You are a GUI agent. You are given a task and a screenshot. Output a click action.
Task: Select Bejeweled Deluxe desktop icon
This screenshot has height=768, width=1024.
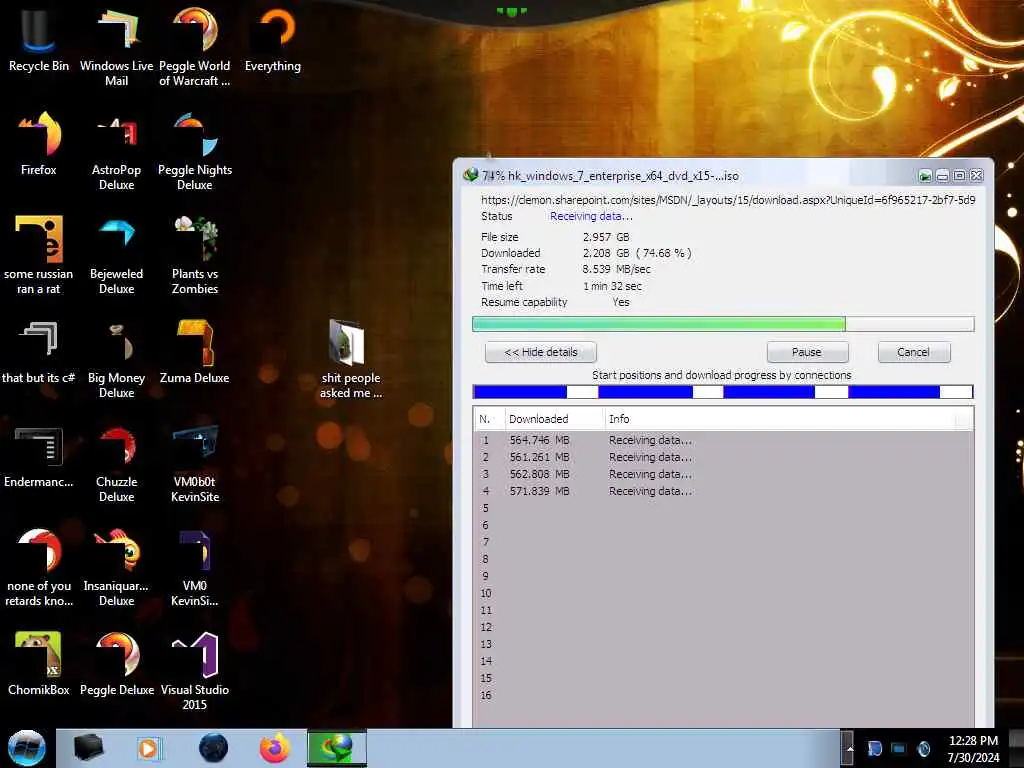(116, 255)
